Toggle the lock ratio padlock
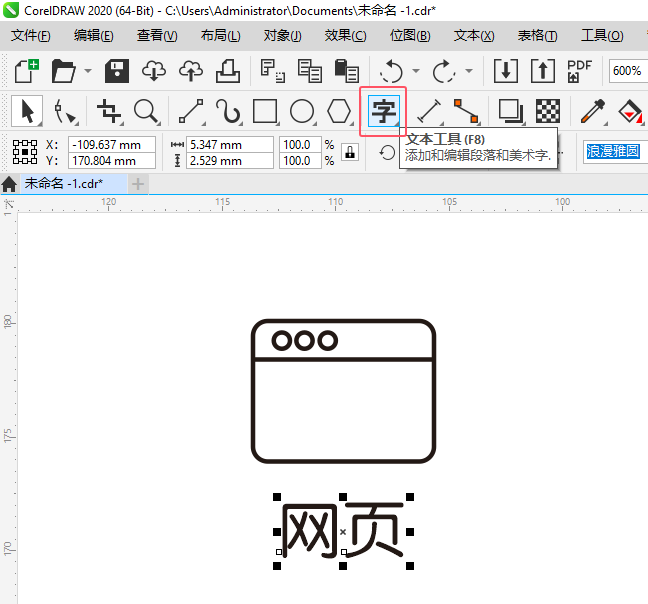 click(x=350, y=152)
